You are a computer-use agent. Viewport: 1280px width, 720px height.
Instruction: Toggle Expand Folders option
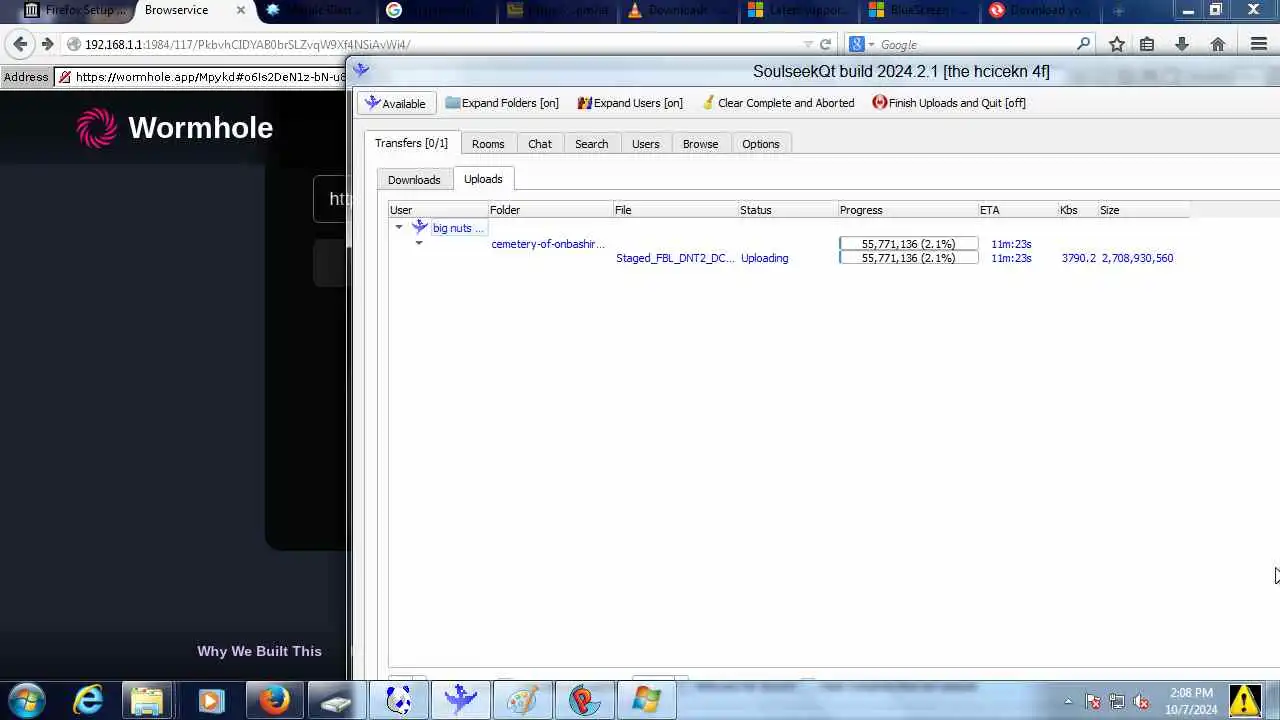[502, 103]
